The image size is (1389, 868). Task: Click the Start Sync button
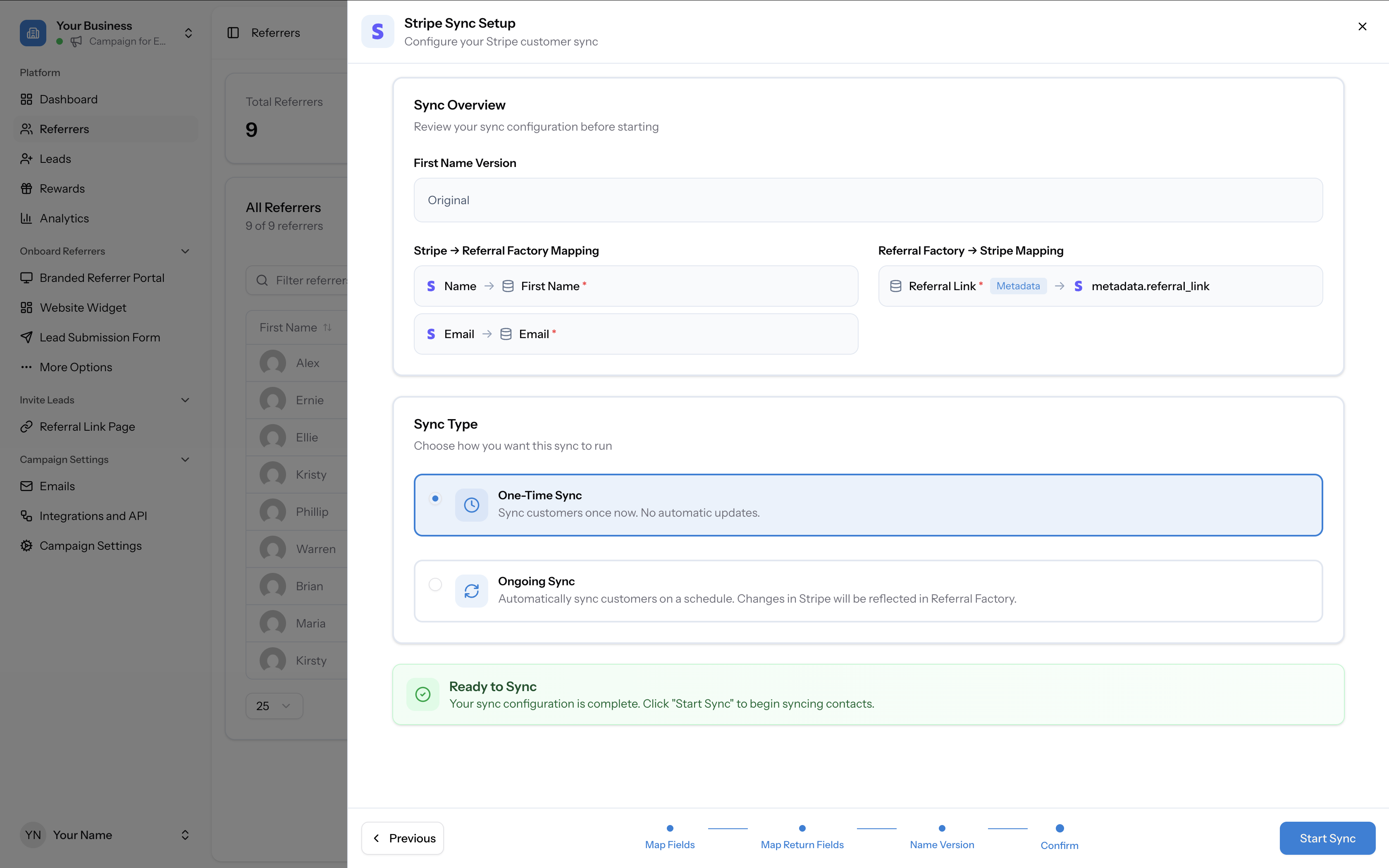[1327, 838]
